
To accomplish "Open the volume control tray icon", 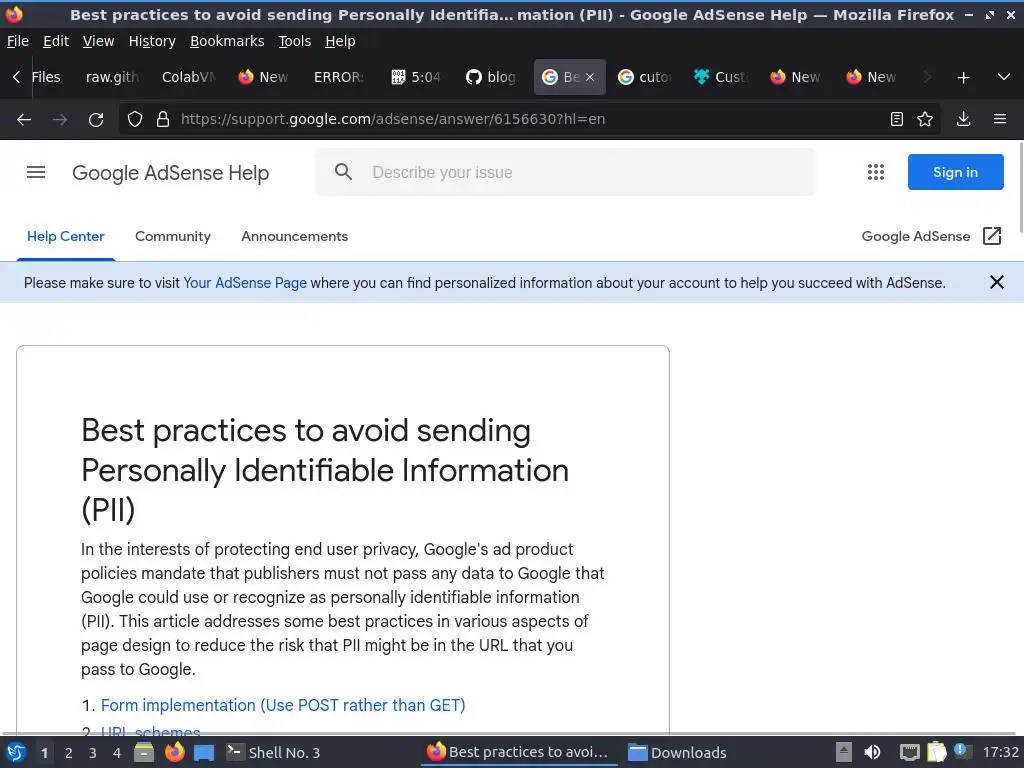I will point(872,752).
